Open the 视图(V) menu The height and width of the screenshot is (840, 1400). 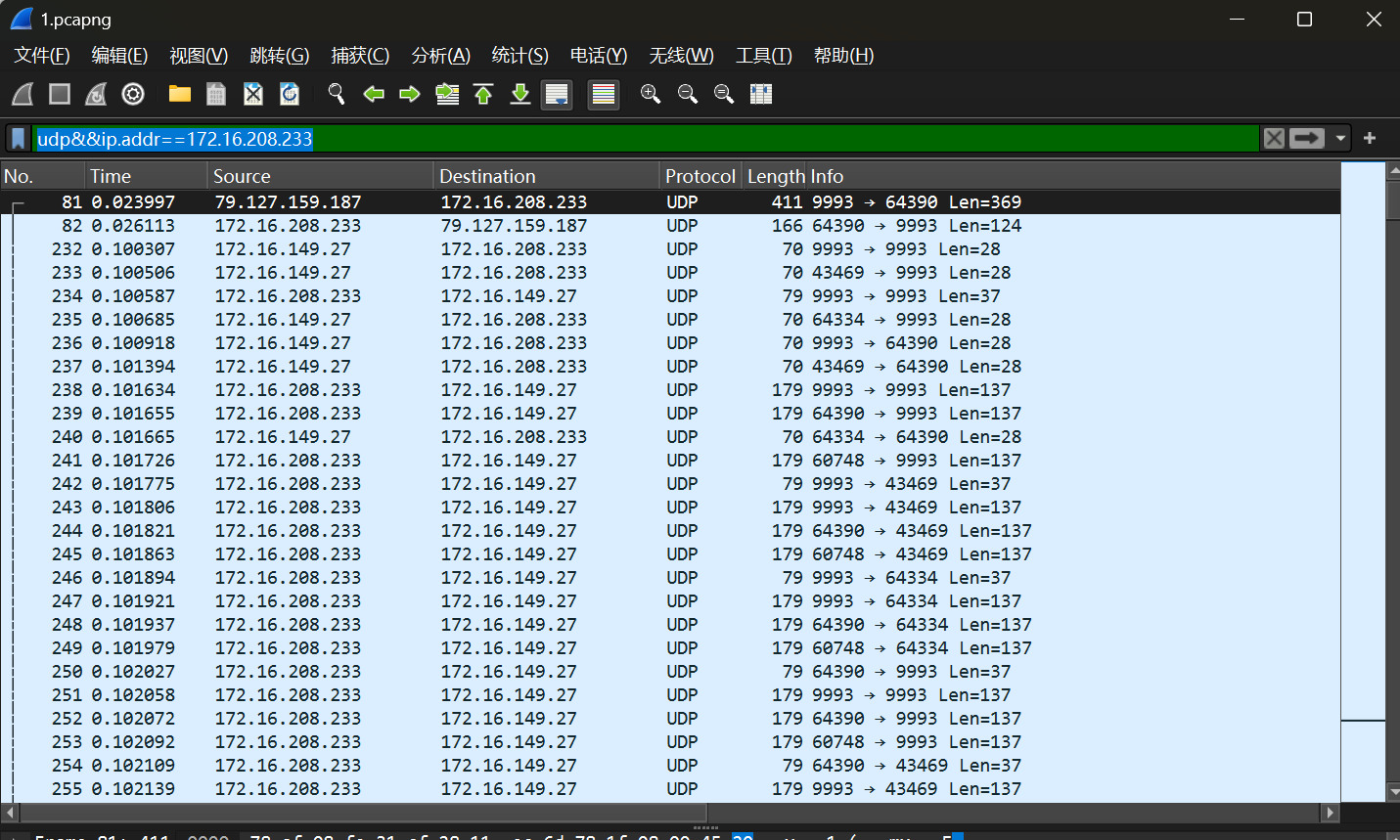click(x=199, y=56)
